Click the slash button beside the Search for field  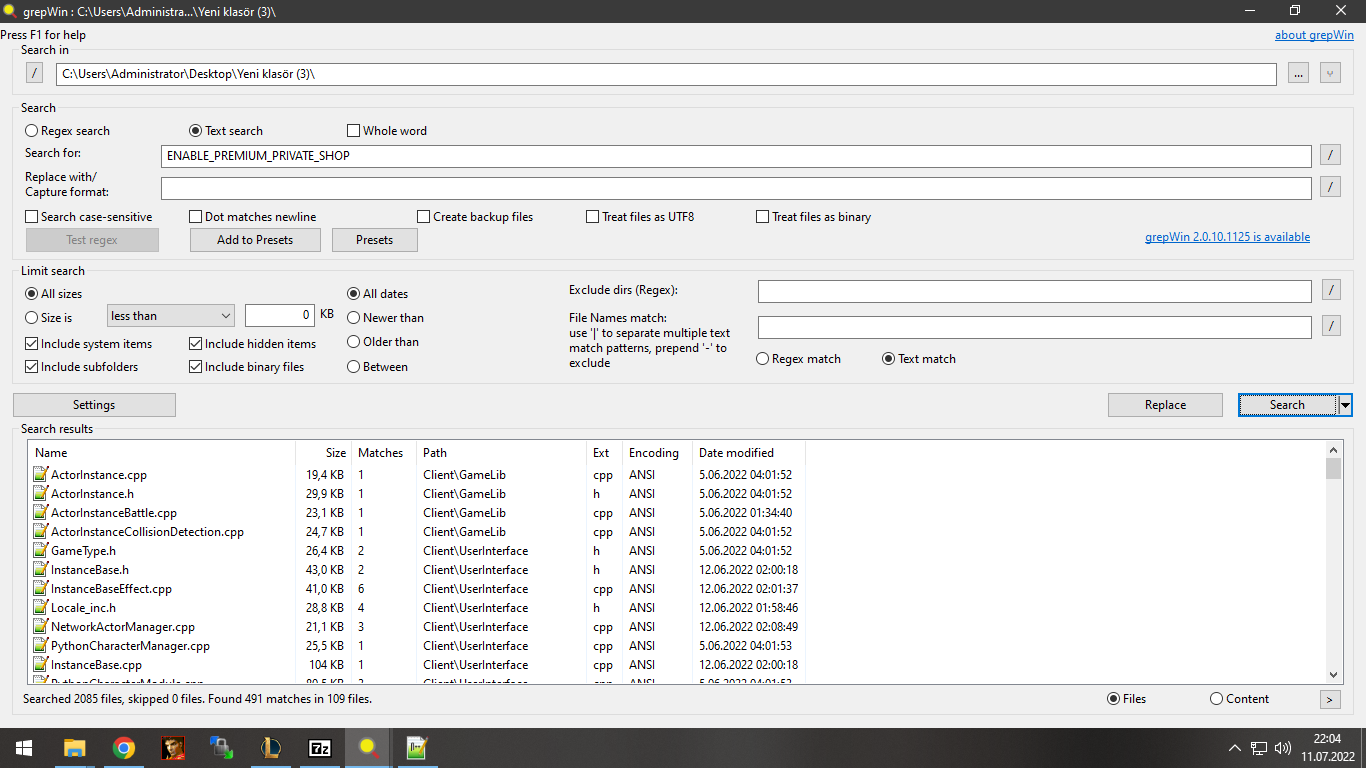[1331, 155]
